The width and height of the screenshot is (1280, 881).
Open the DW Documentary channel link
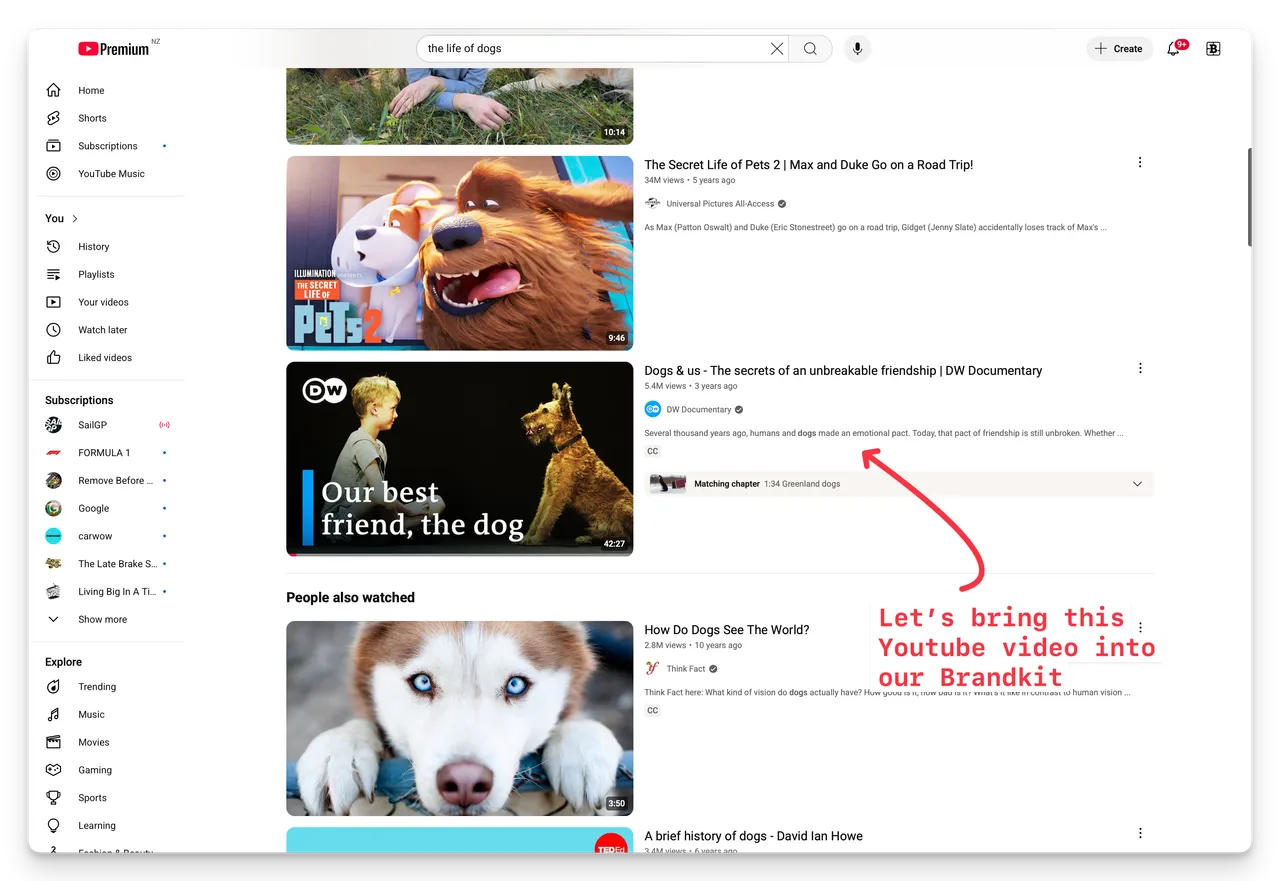click(698, 410)
